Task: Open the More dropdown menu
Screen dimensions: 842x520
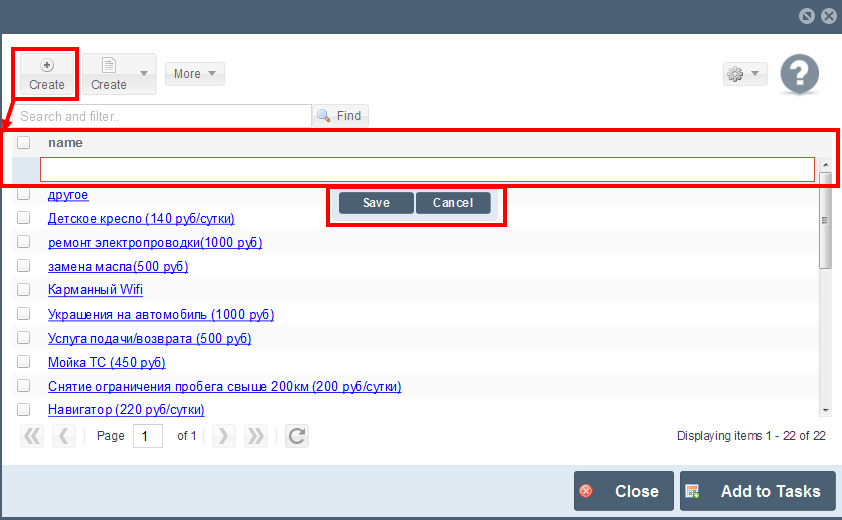Action: point(194,74)
